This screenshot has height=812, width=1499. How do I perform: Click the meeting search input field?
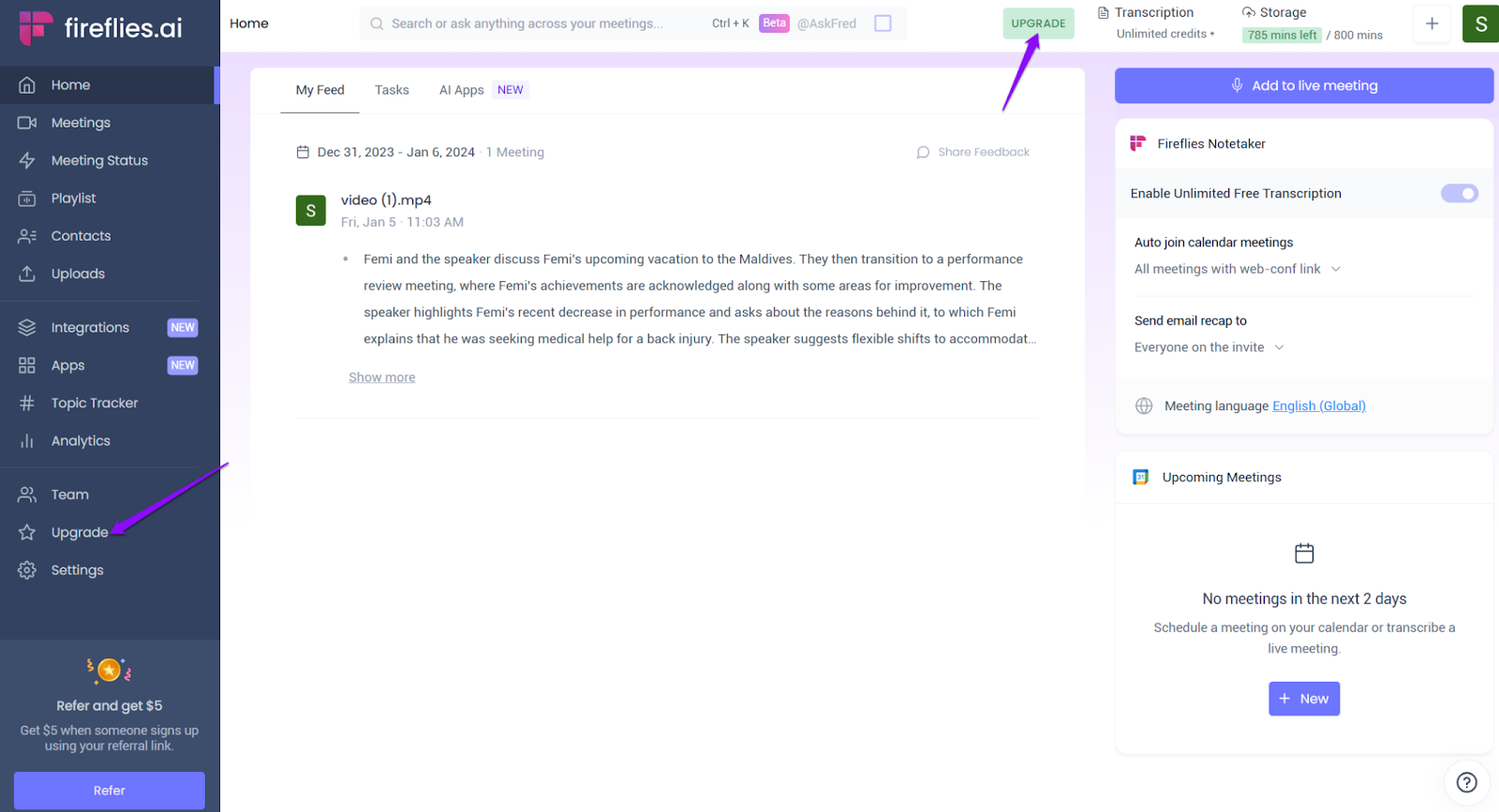[x=527, y=23]
